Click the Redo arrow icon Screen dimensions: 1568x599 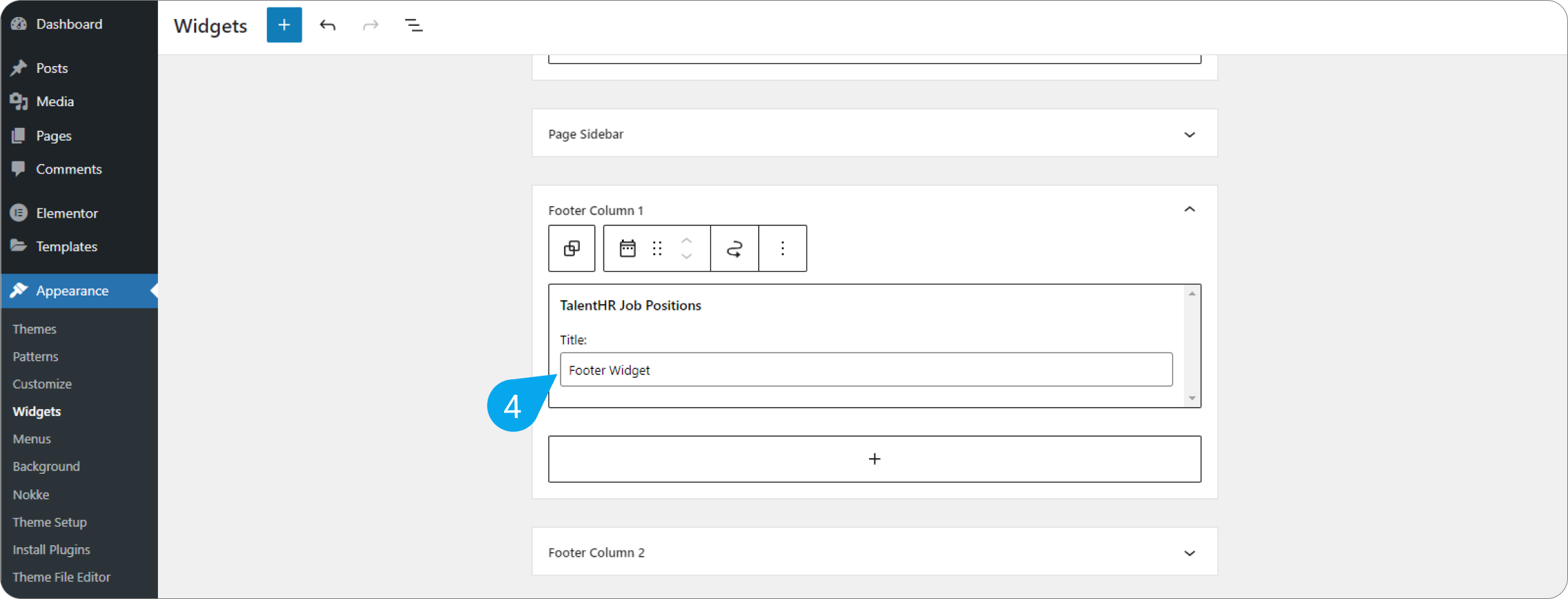pos(371,25)
